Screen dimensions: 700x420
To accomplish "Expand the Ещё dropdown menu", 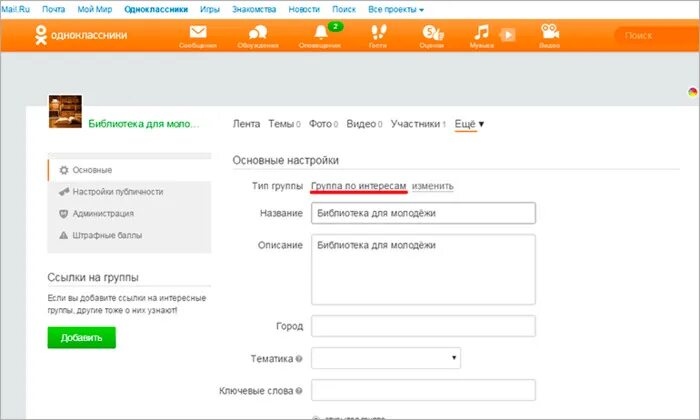I will pyautogui.click(x=469, y=124).
